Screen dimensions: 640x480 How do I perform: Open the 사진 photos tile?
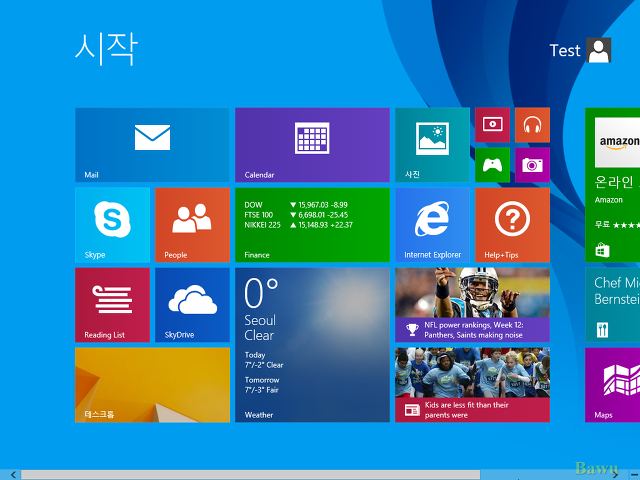(x=432, y=145)
